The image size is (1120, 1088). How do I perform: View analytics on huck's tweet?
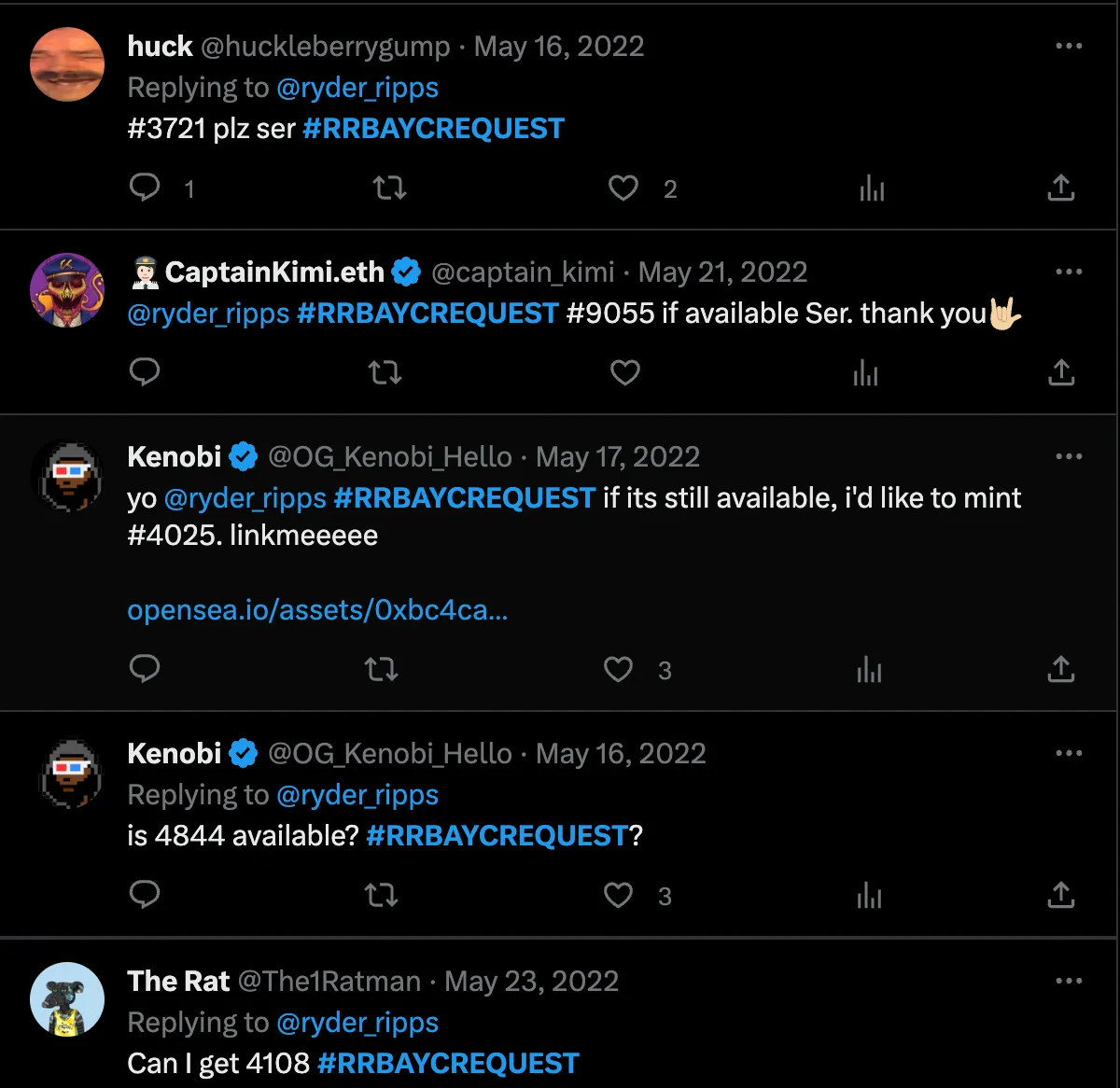(872, 189)
